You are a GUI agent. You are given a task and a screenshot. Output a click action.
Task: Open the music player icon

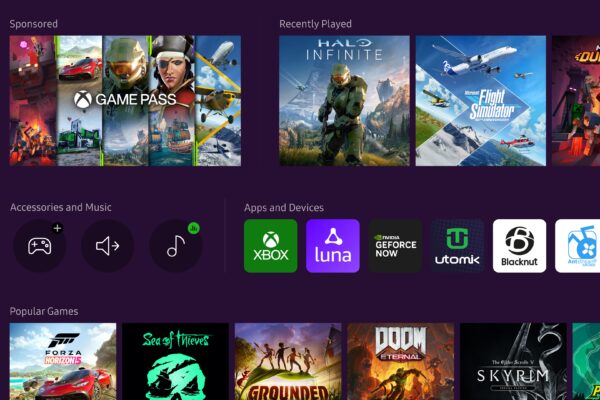[176, 246]
